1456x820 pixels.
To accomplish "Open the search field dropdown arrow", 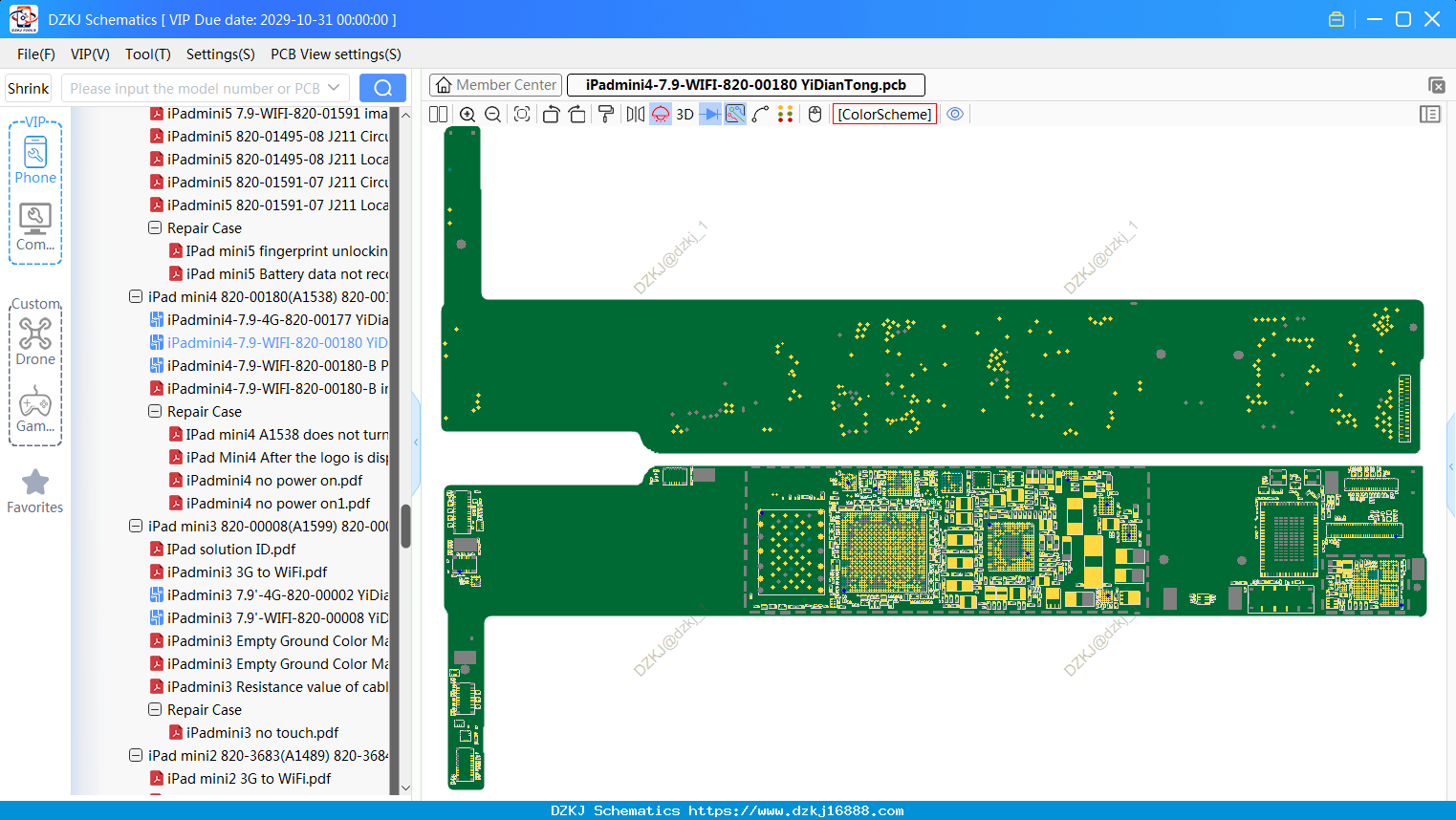I will point(334,88).
